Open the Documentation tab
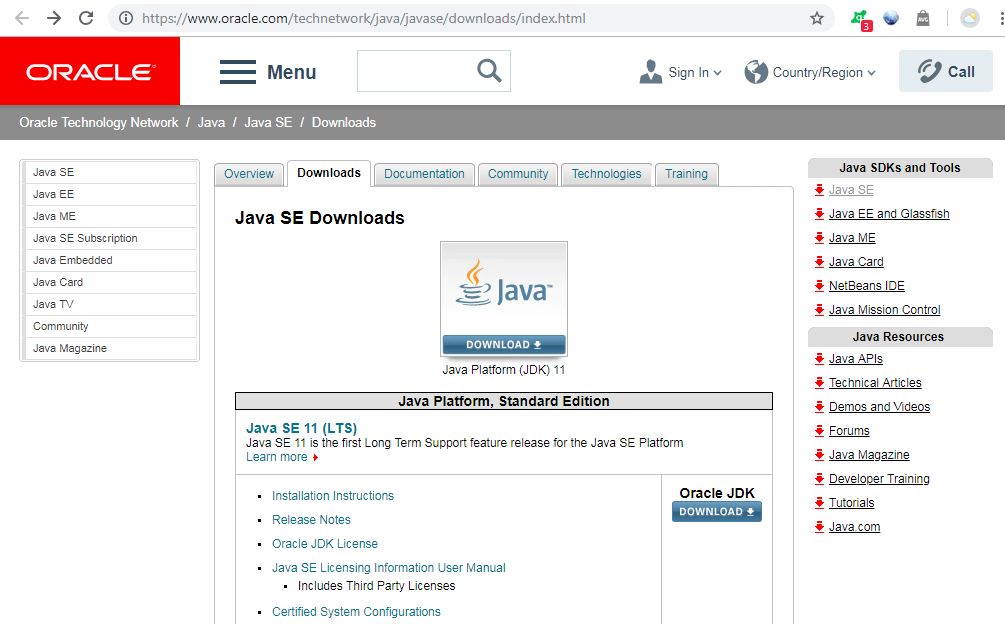Image resolution: width=1005 pixels, height=624 pixels. (424, 174)
